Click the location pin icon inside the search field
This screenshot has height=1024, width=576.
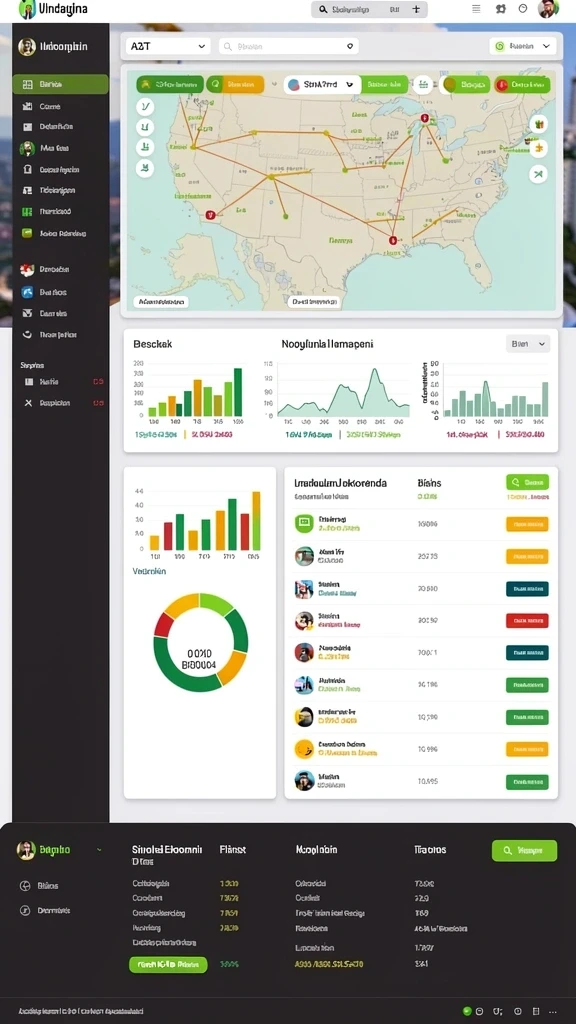pyautogui.click(x=350, y=46)
